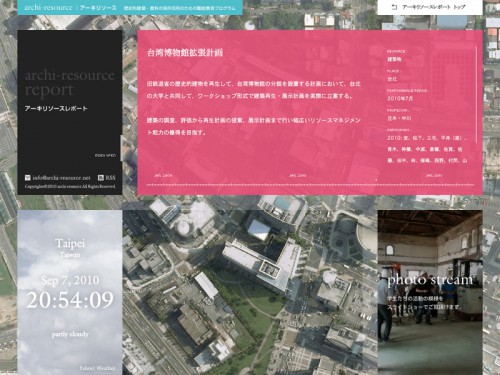Toggle the INDEX OPEN control

pos(105,155)
